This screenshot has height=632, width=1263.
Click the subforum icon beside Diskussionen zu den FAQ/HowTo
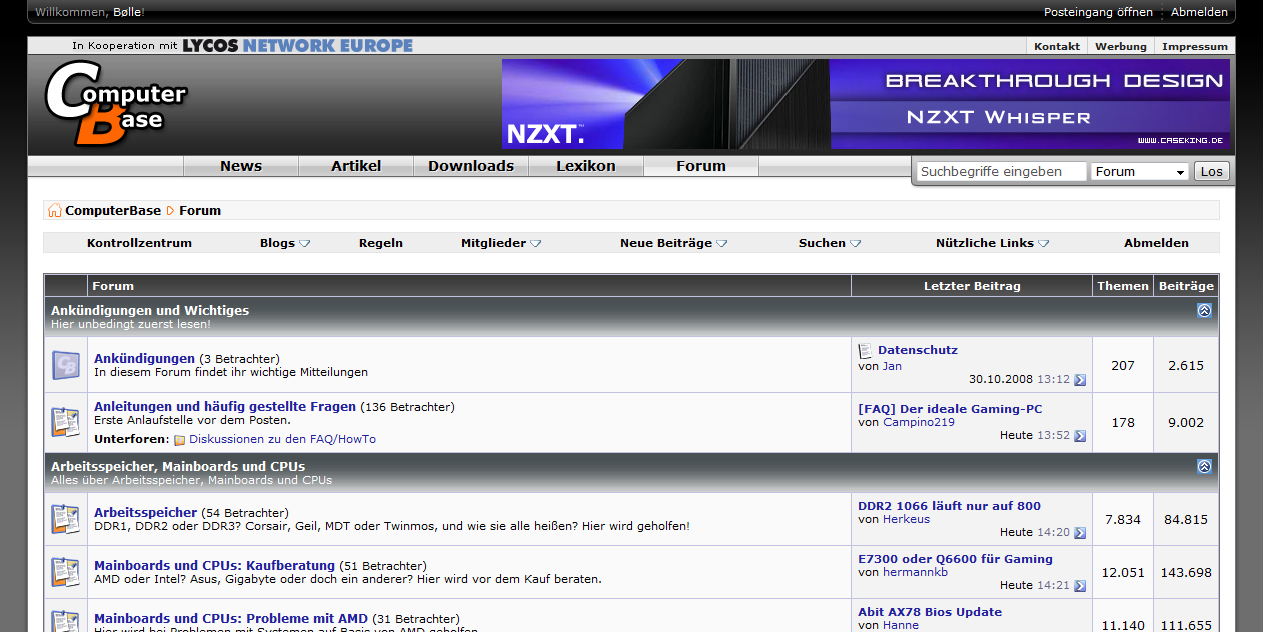pos(180,440)
